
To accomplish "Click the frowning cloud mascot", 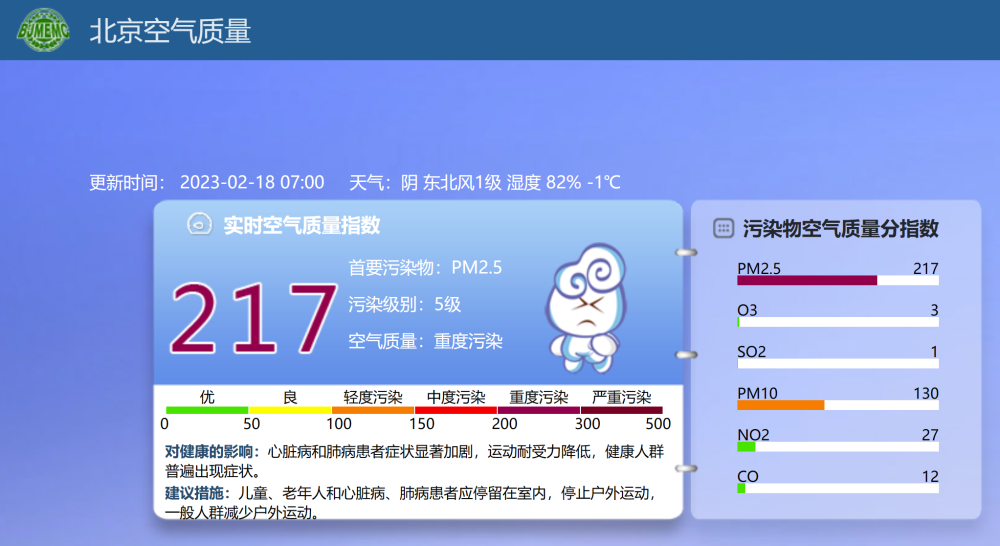I will (x=586, y=305).
